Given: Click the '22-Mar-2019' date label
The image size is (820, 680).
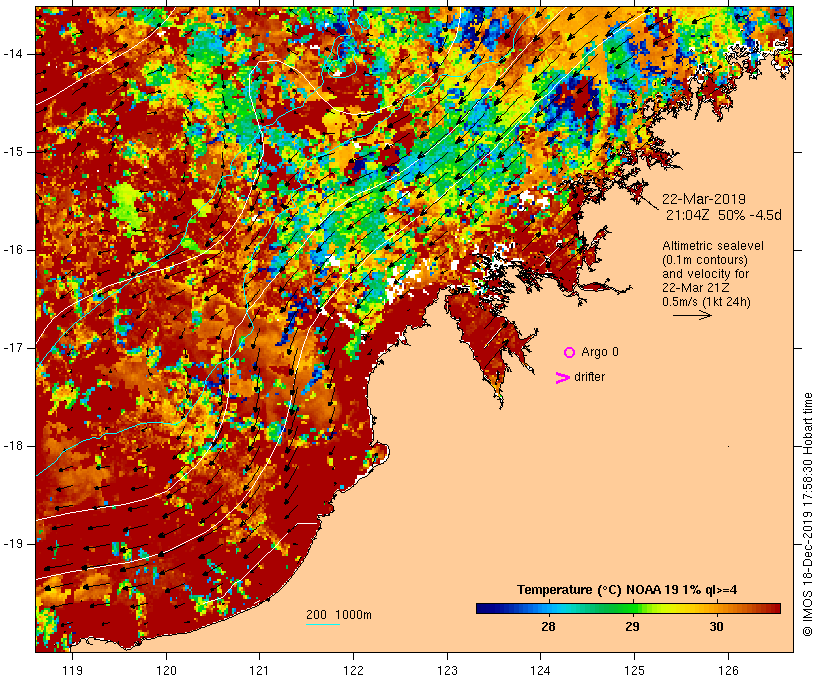Looking at the screenshot, I should pyautogui.click(x=703, y=199).
